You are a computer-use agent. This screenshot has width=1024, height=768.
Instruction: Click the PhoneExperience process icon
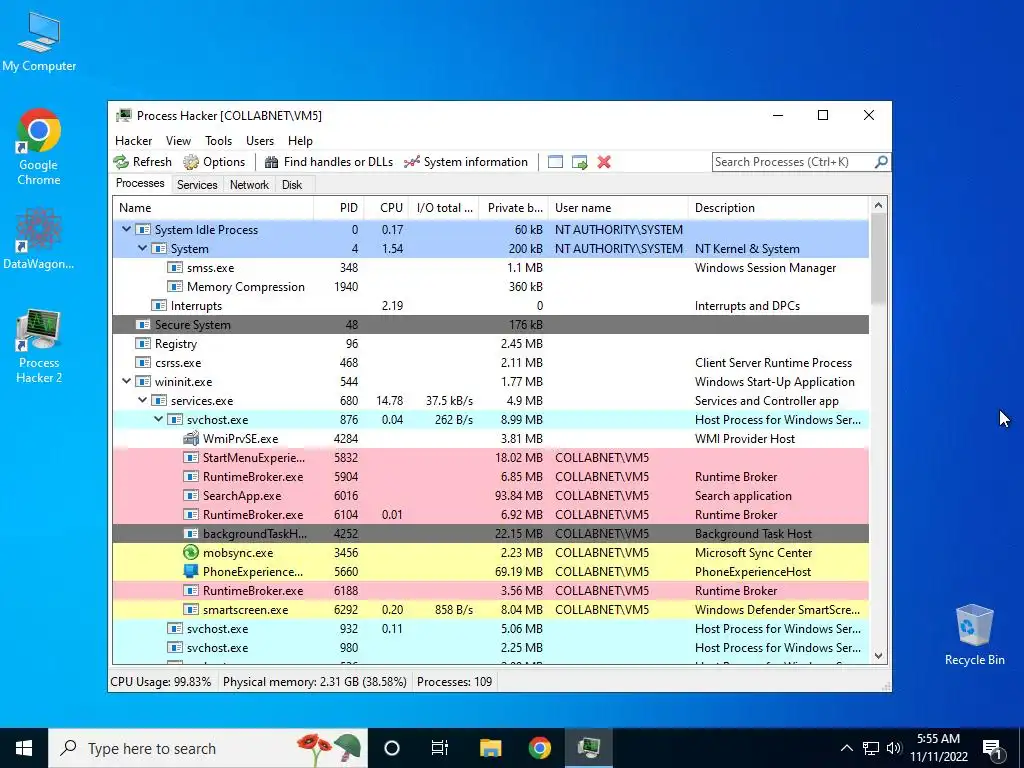[191, 571]
